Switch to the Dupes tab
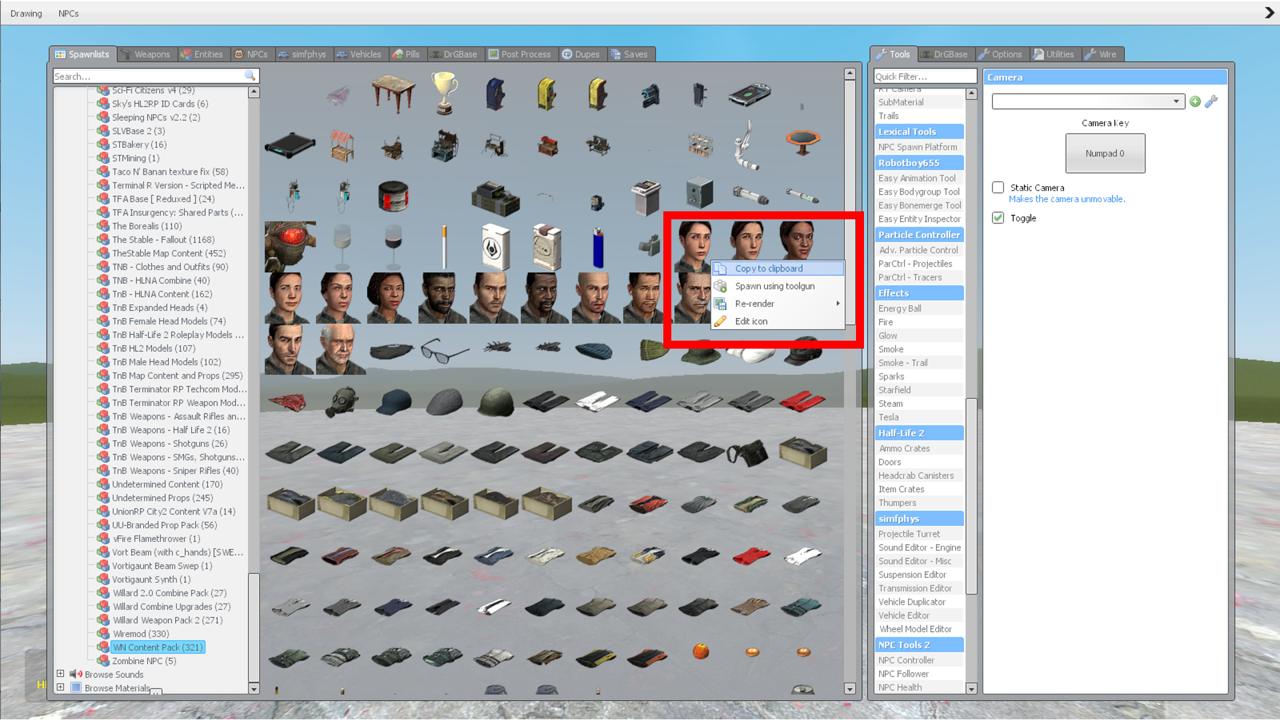Image resolution: width=1280 pixels, height=720 pixels. click(581, 54)
